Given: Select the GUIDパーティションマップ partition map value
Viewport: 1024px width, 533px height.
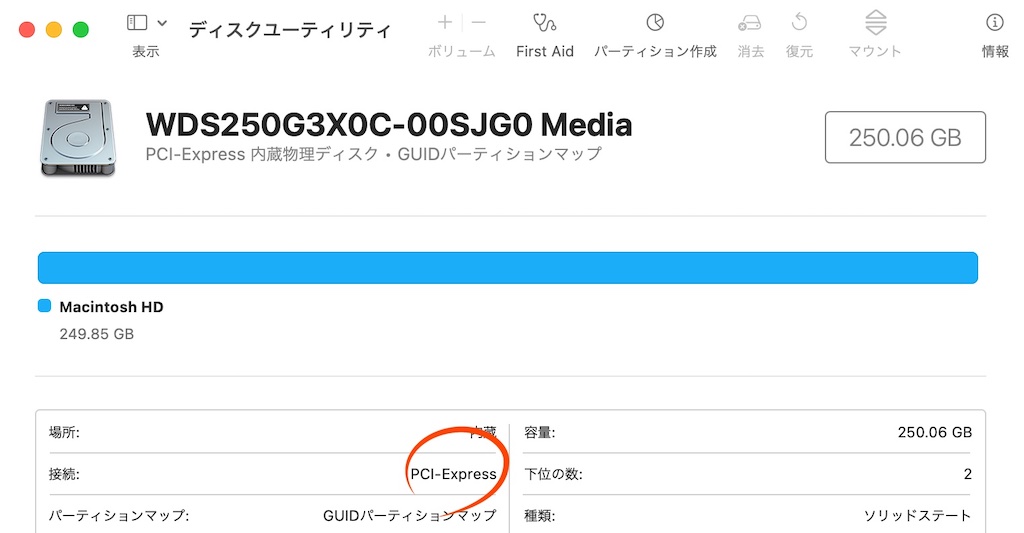Looking at the screenshot, I should [409, 516].
